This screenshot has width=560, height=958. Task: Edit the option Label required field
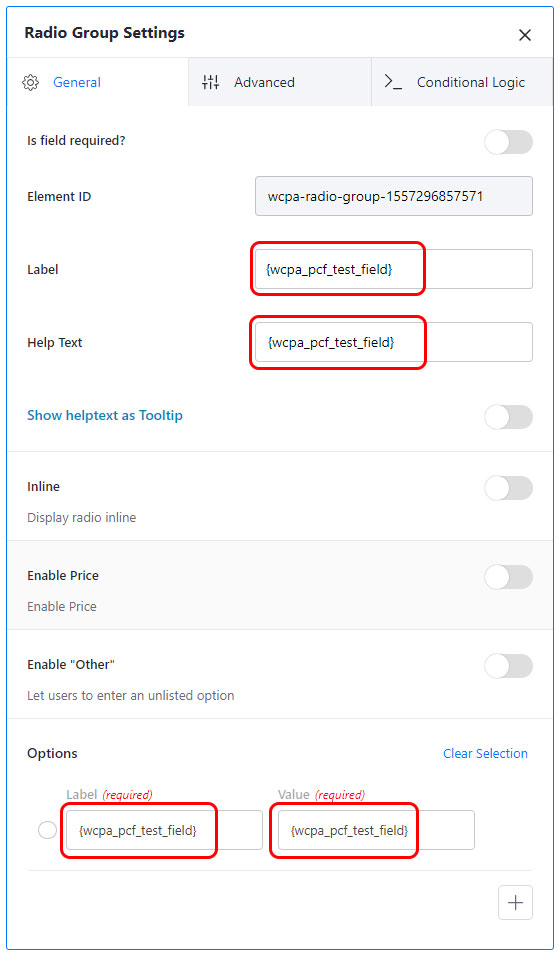(x=164, y=830)
